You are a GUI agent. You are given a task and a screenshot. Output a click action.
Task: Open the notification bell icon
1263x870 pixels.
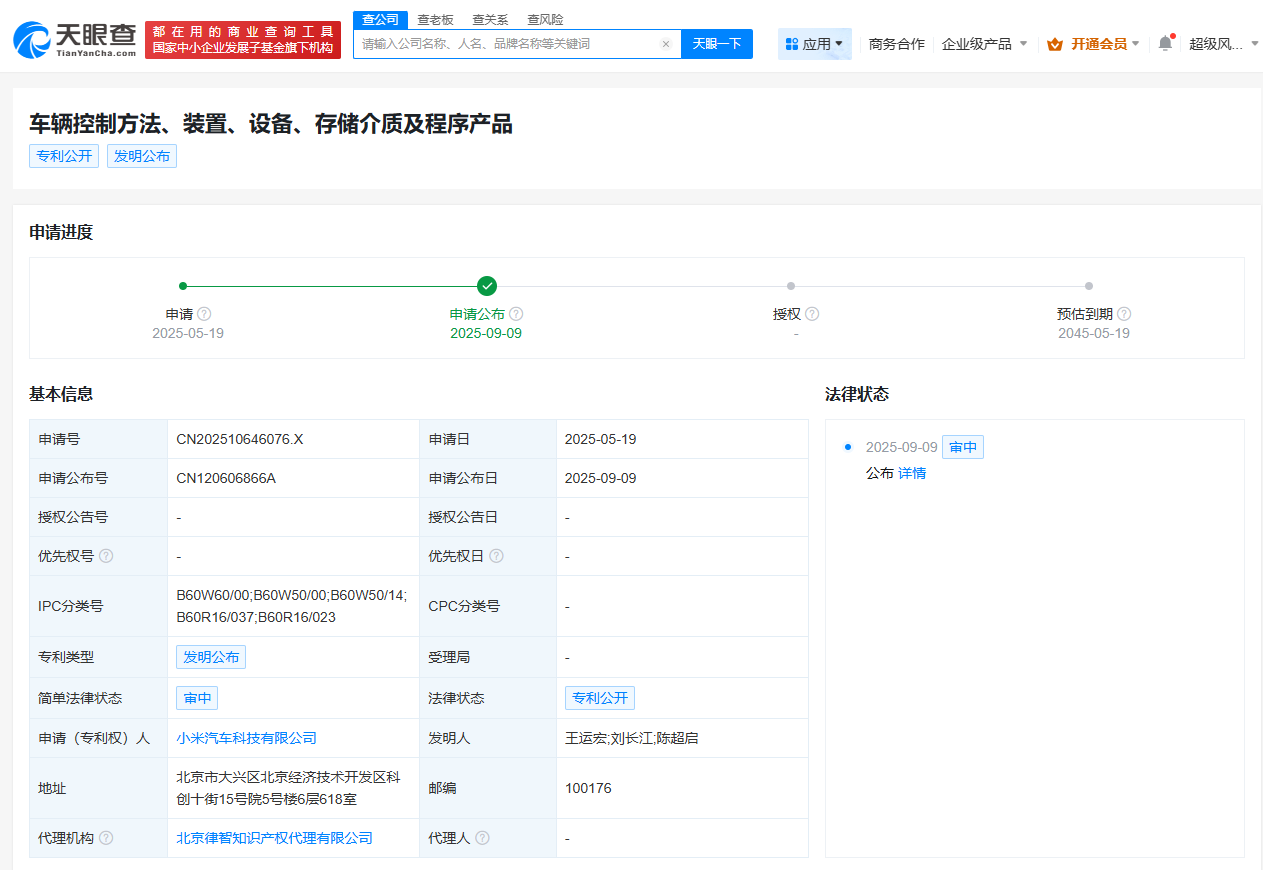(1163, 44)
